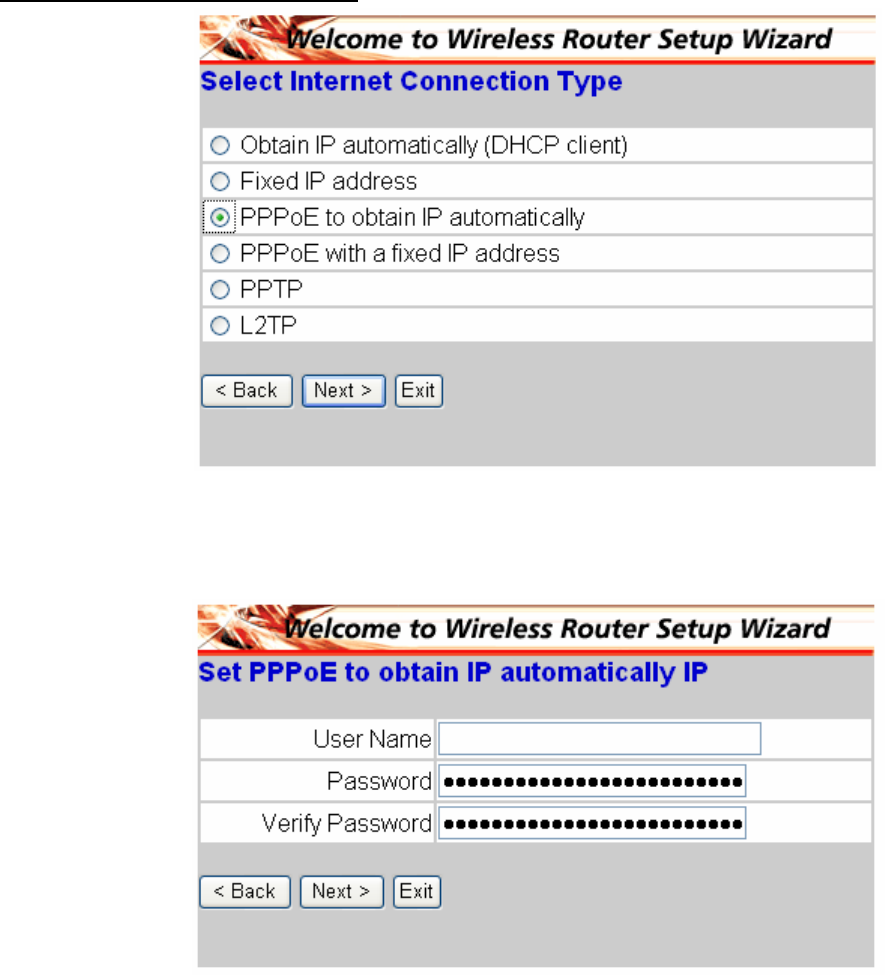The width and height of the screenshot is (885, 975).
Task: Click the Select Internet Connection Type heading
Action: pyautogui.click(x=411, y=81)
